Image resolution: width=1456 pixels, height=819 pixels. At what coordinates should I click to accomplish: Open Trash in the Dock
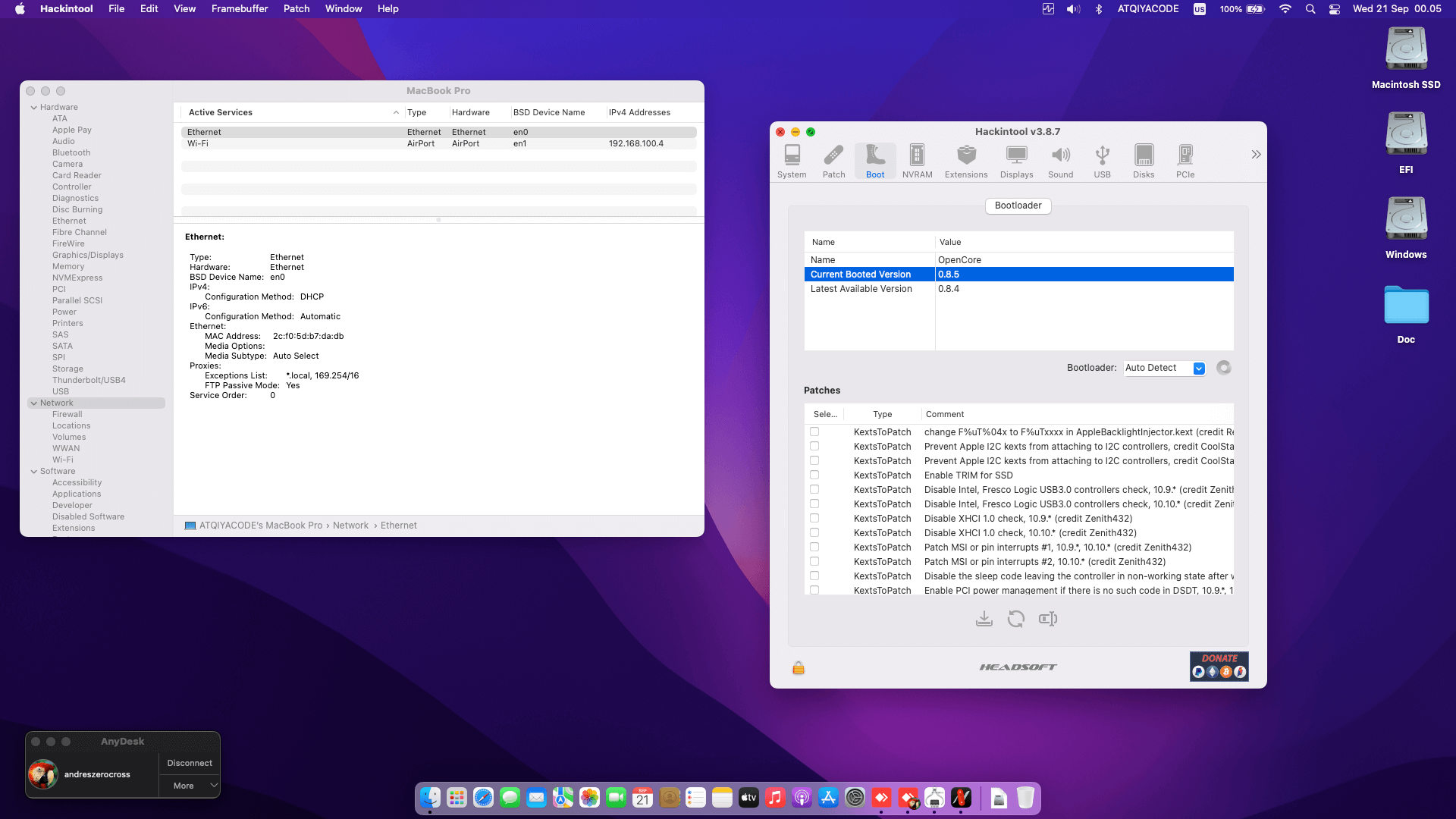[x=1025, y=798]
